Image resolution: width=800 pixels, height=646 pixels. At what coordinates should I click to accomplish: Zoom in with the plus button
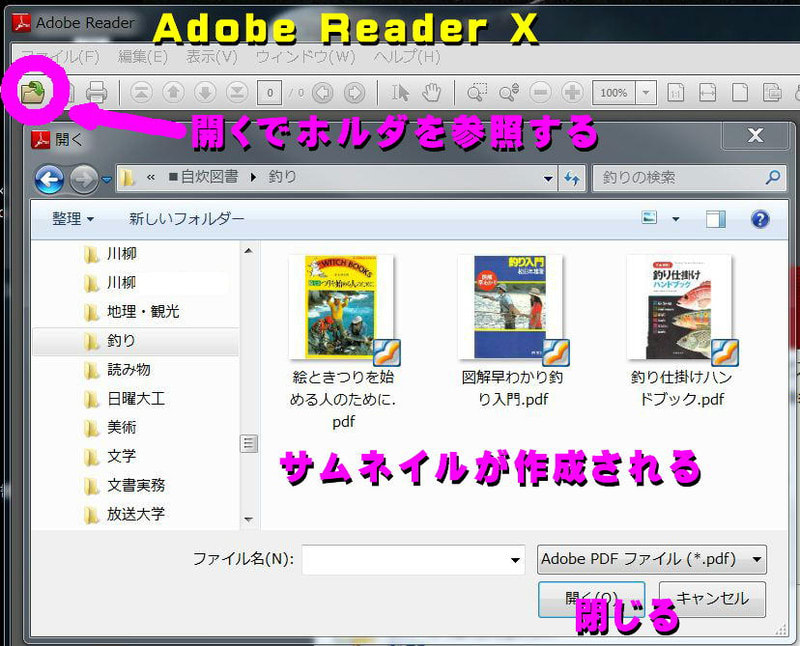point(572,92)
